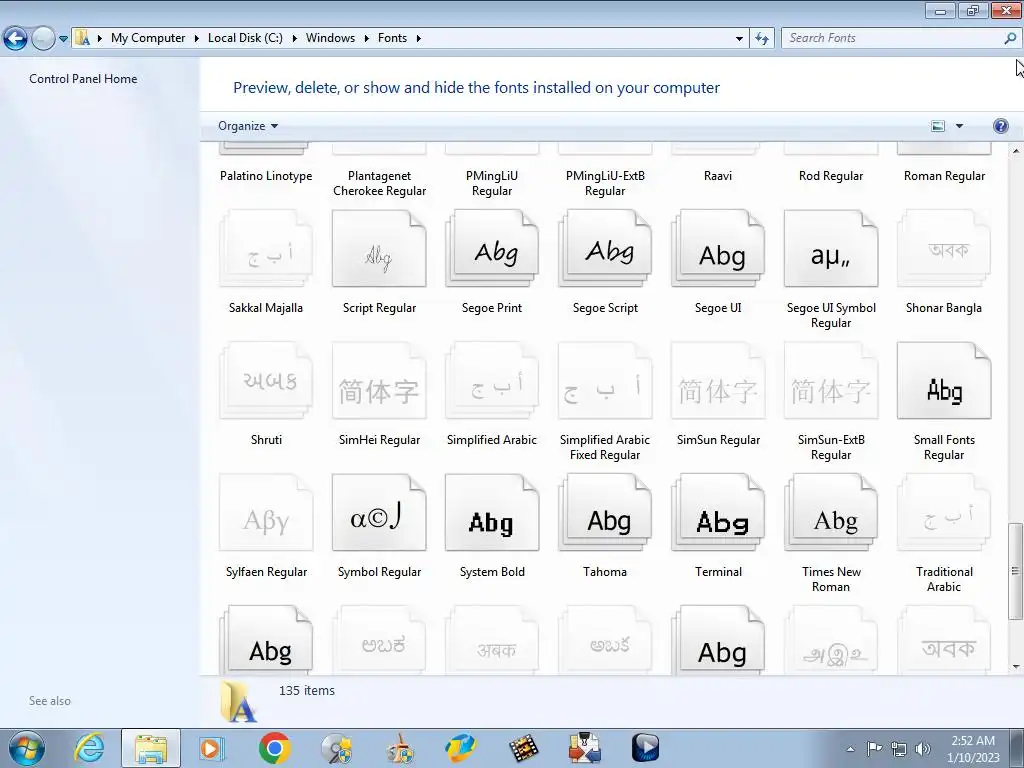
Task: Select the System Bold font icon
Action: click(492, 513)
